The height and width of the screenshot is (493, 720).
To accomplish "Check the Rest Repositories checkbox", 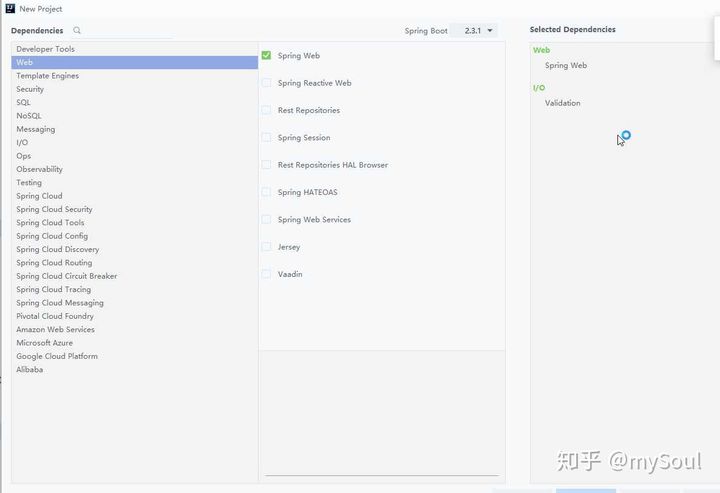I will [266, 110].
